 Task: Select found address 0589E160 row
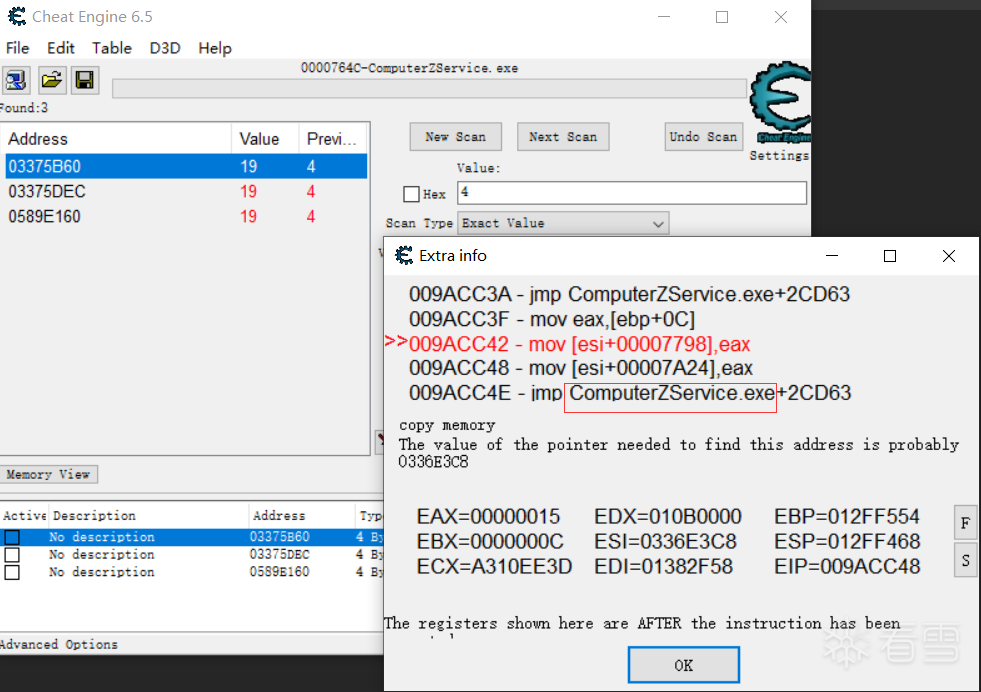point(186,216)
